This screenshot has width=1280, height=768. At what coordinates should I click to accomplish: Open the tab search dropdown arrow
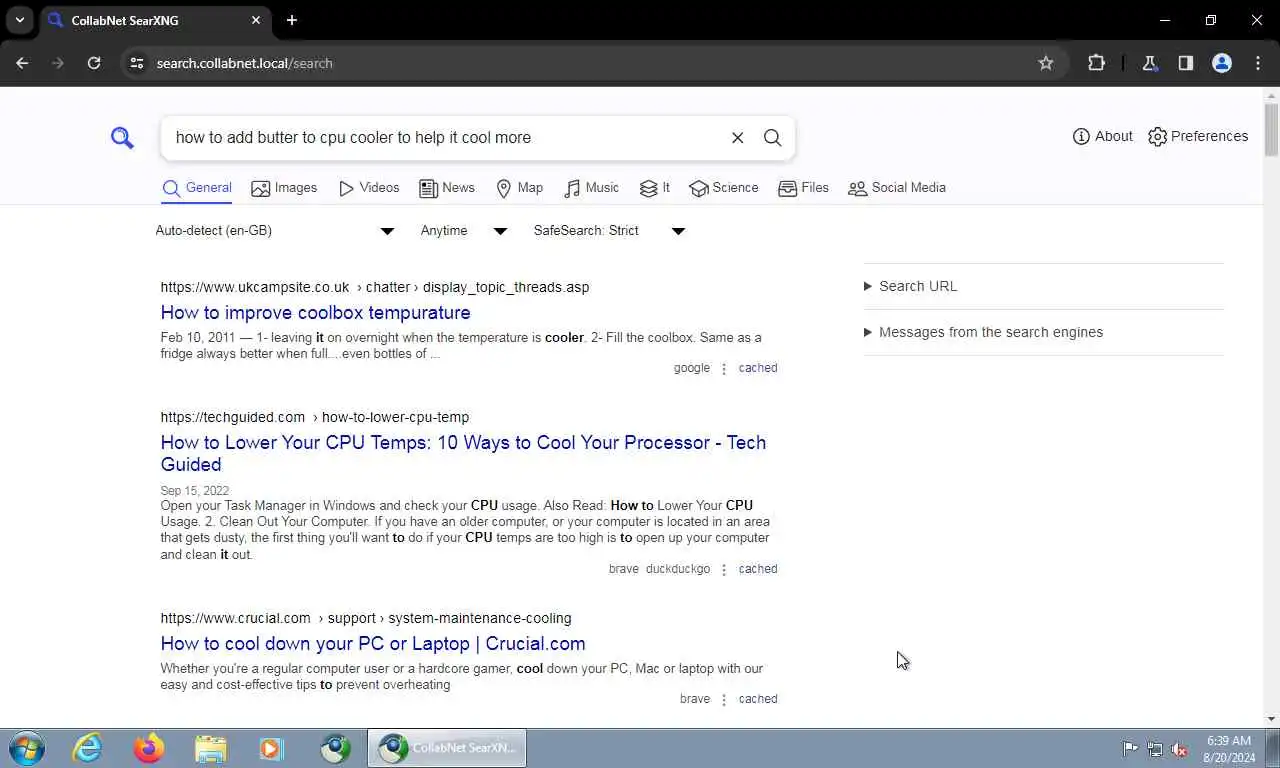(19, 20)
